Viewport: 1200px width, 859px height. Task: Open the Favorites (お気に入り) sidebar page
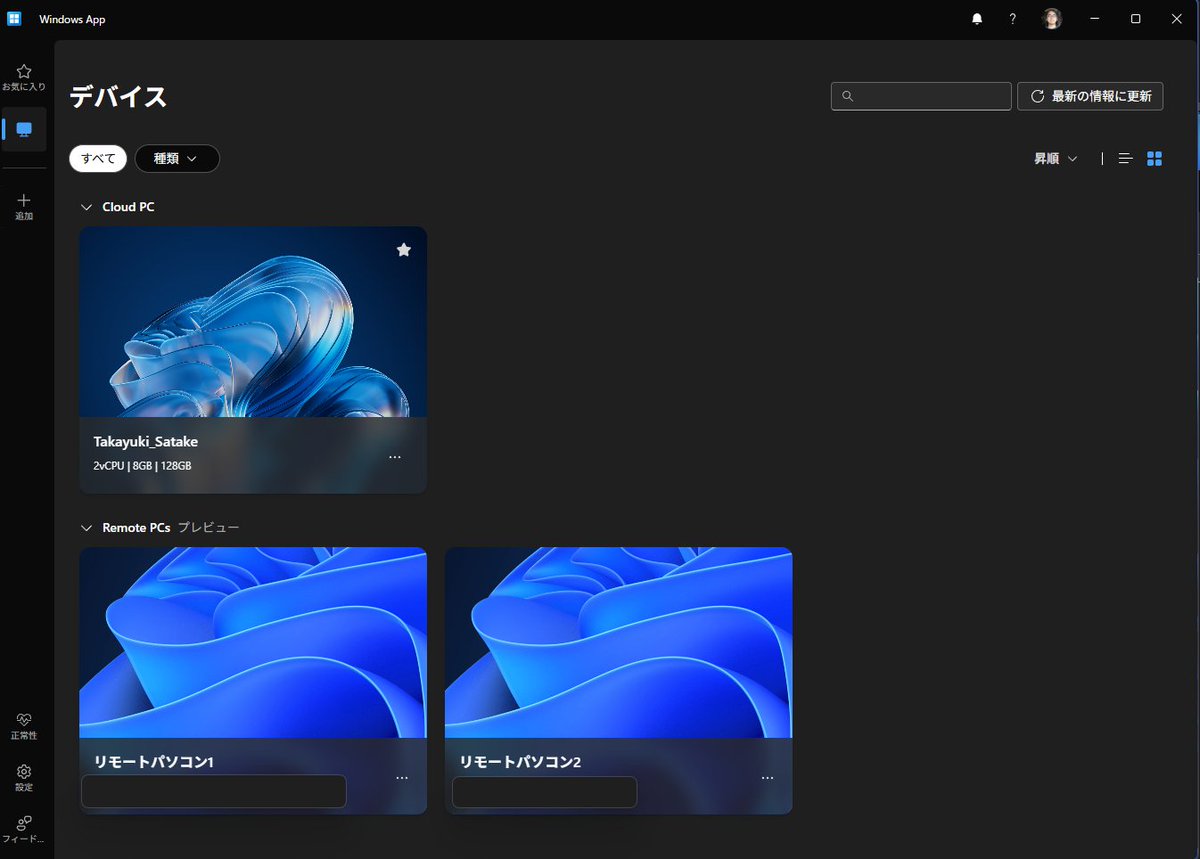point(24,77)
